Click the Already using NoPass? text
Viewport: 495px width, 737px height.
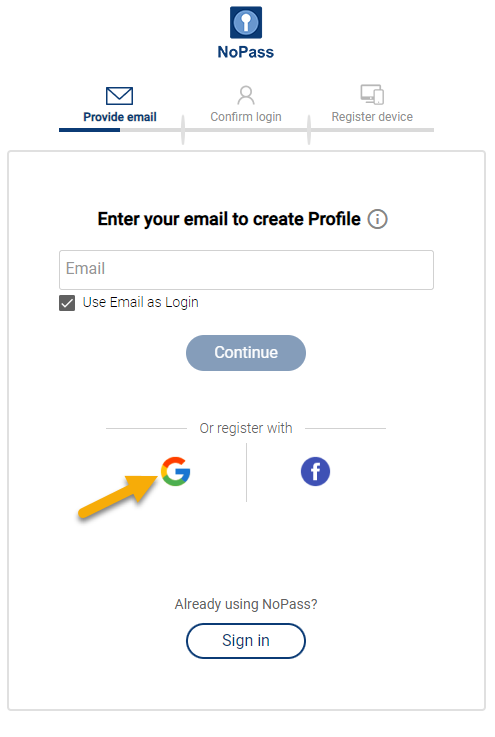tap(246, 604)
